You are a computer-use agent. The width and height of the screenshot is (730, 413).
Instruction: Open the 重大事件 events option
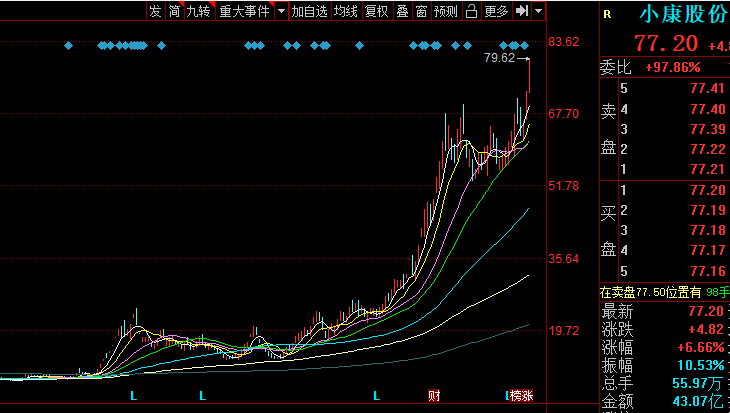coord(245,11)
